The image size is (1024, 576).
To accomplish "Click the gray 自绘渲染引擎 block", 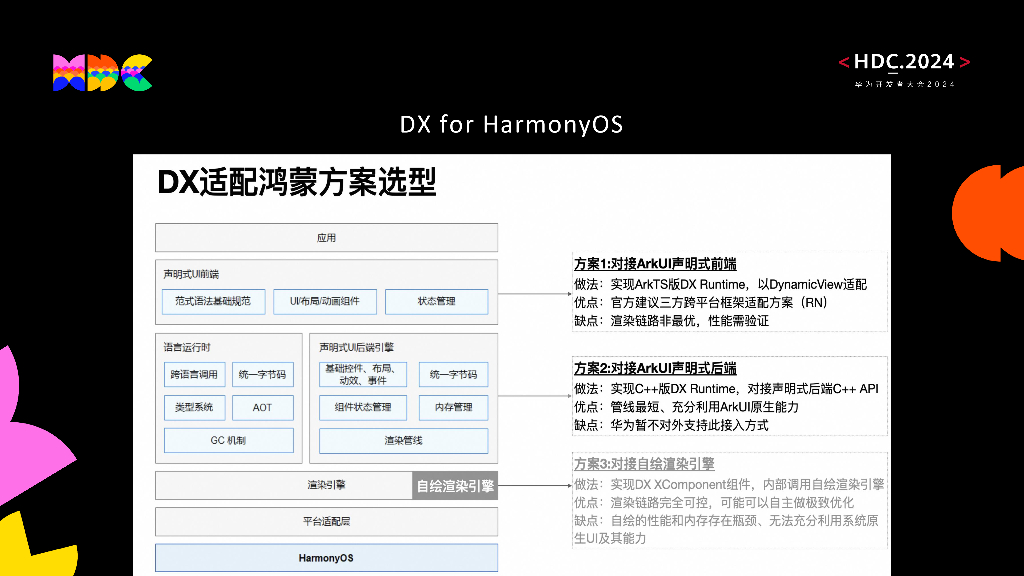I will [455, 486].
